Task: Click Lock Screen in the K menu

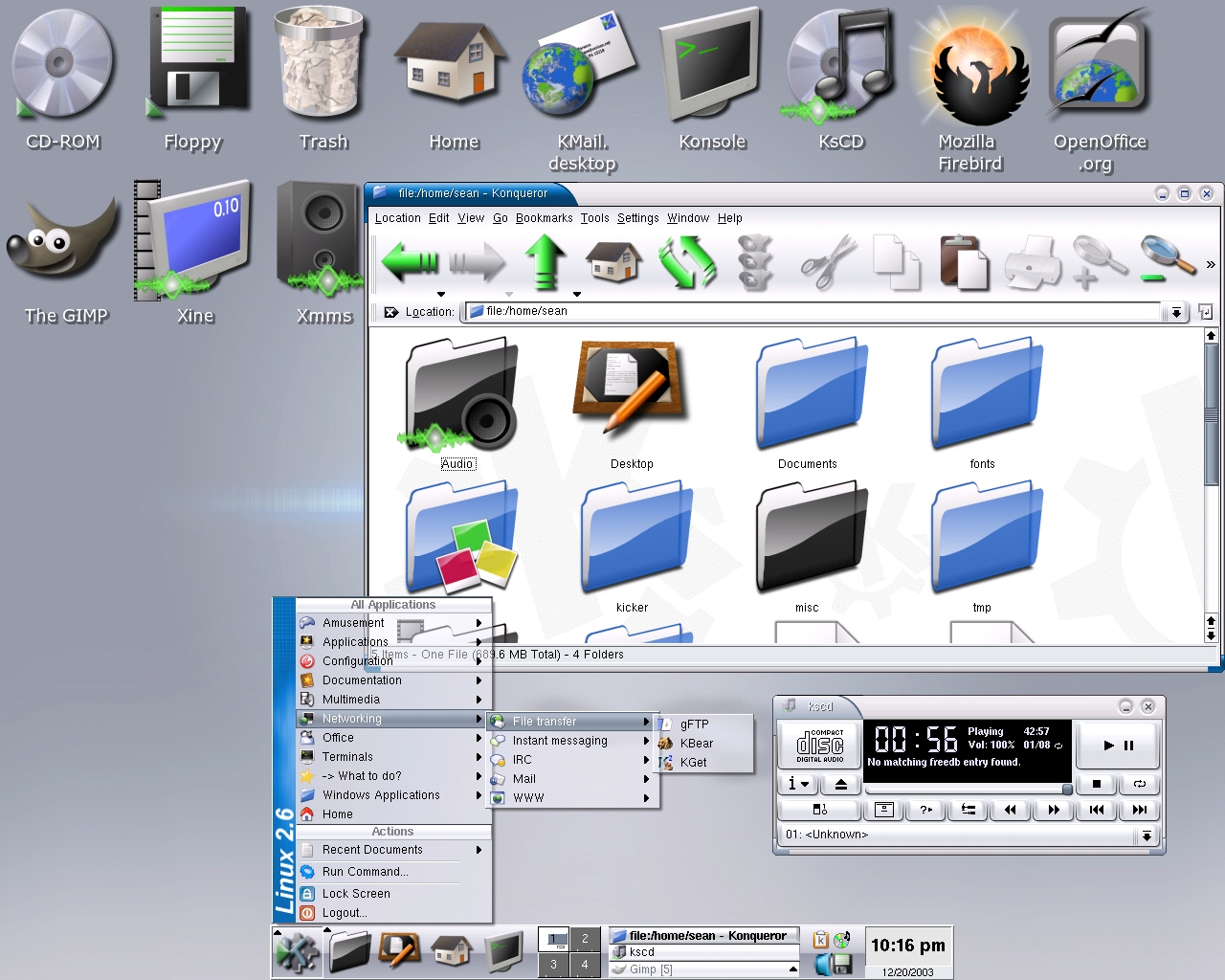Action: coord(393,894)
